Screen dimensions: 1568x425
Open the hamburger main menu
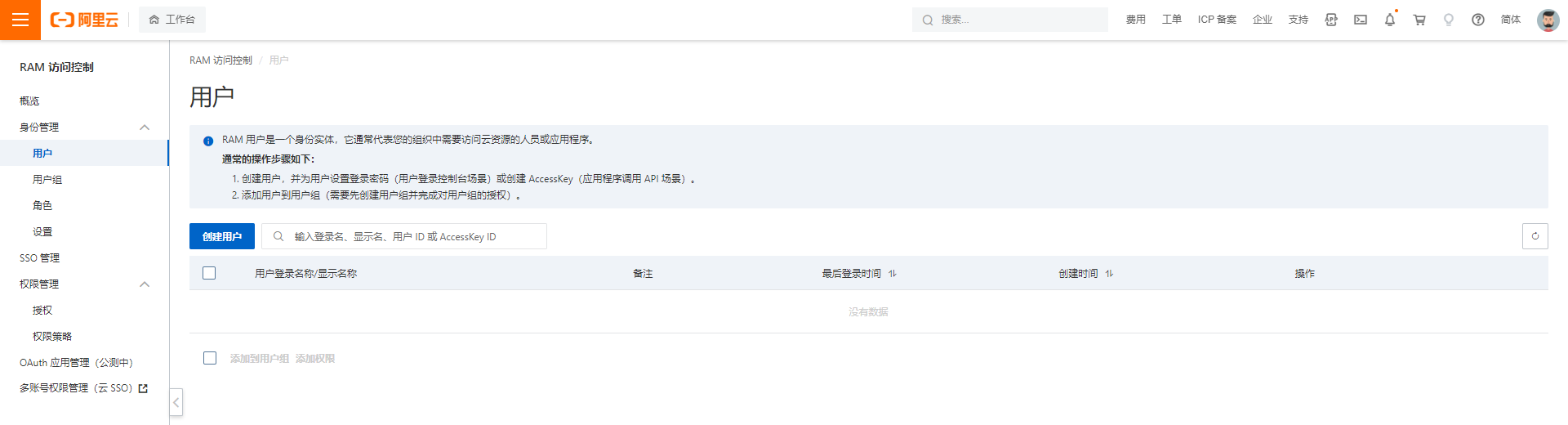click(20, 20)
